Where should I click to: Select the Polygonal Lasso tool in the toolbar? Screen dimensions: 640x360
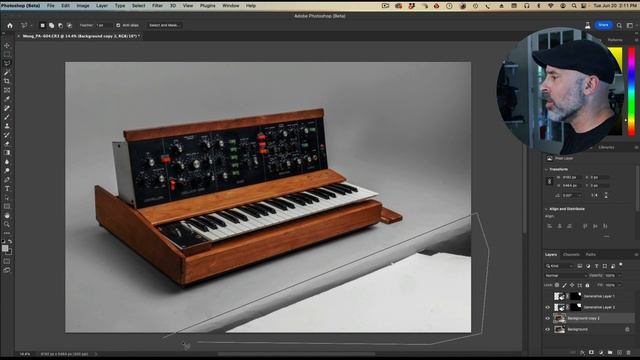pyautogui.click(x=7, y=63)
